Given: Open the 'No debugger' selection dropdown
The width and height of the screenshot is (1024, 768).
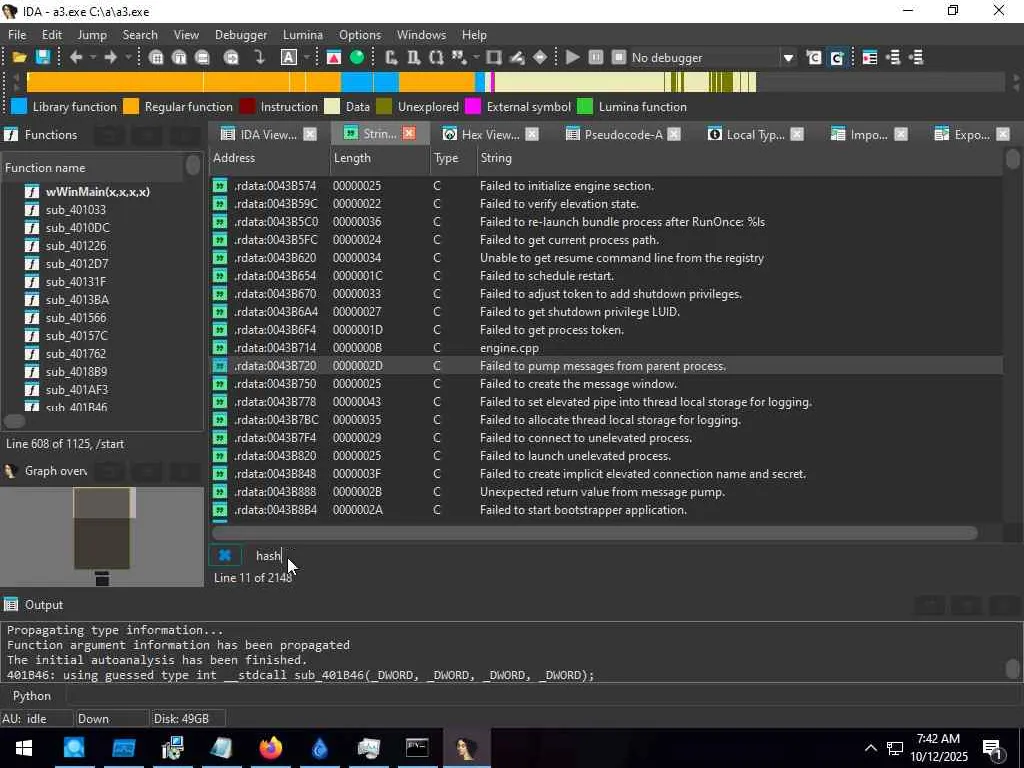Looking at the screenshot, I should coord(788,57).
